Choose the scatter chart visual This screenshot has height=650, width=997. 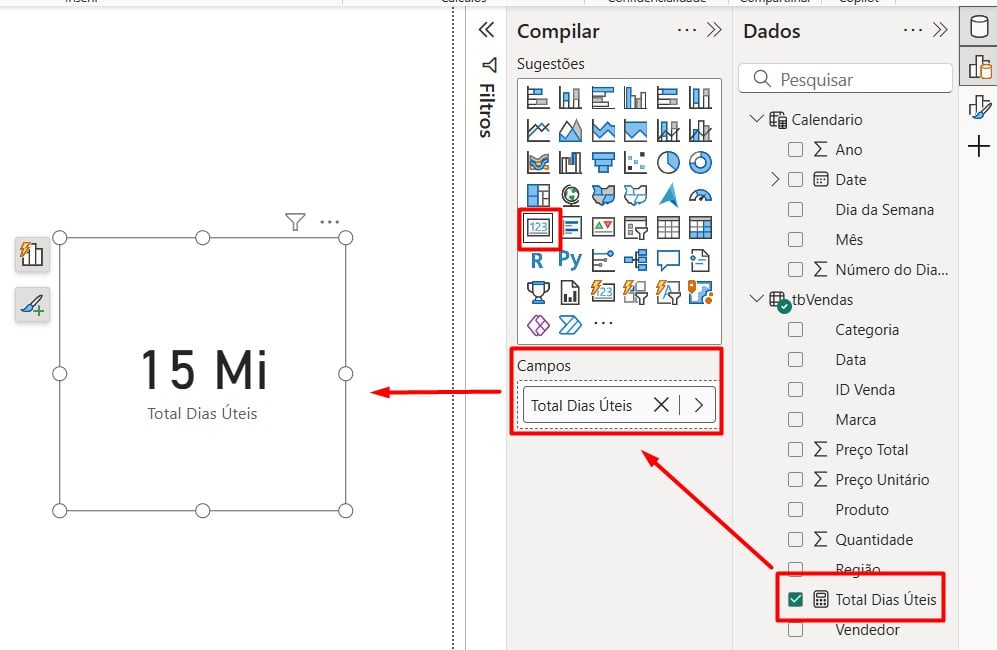coord(635,163)
